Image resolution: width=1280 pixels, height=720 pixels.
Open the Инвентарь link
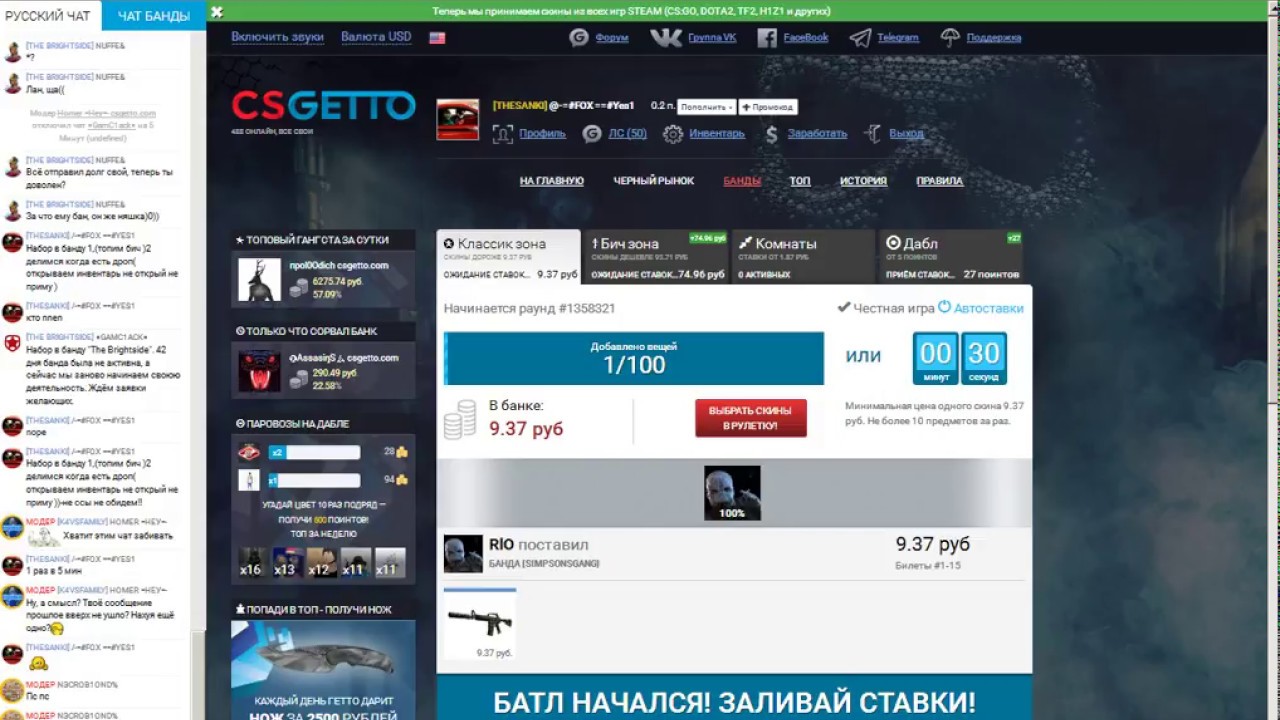[x=717, y=134]
